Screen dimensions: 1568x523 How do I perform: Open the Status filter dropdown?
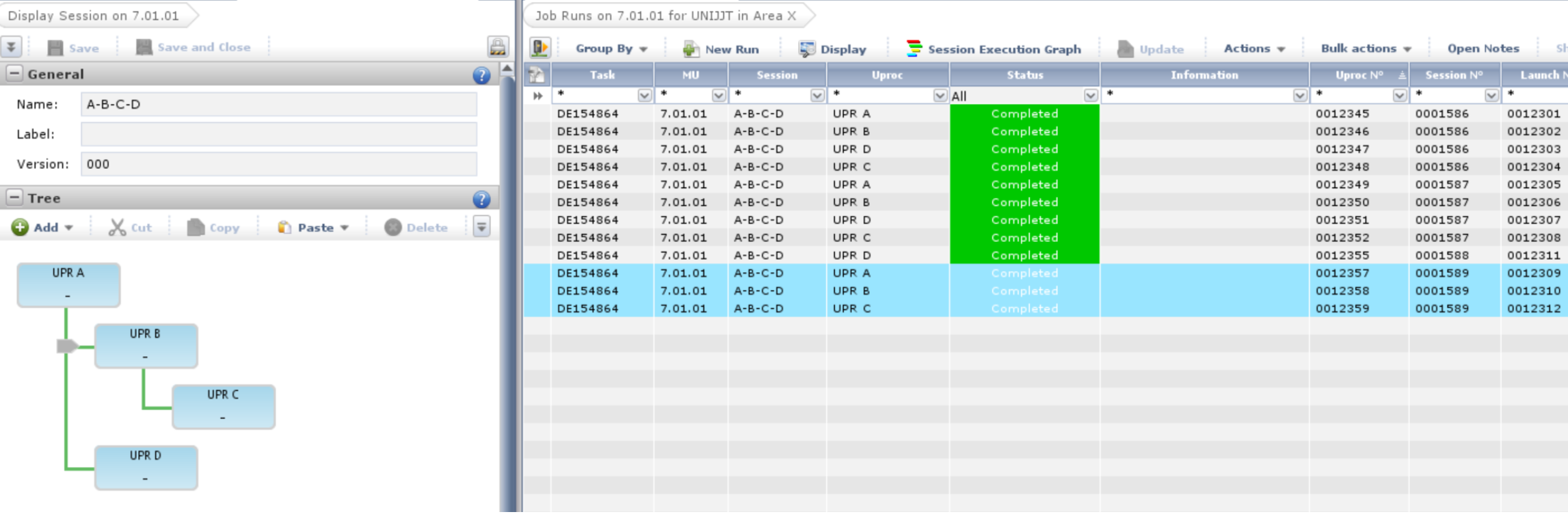(1090, 96)
